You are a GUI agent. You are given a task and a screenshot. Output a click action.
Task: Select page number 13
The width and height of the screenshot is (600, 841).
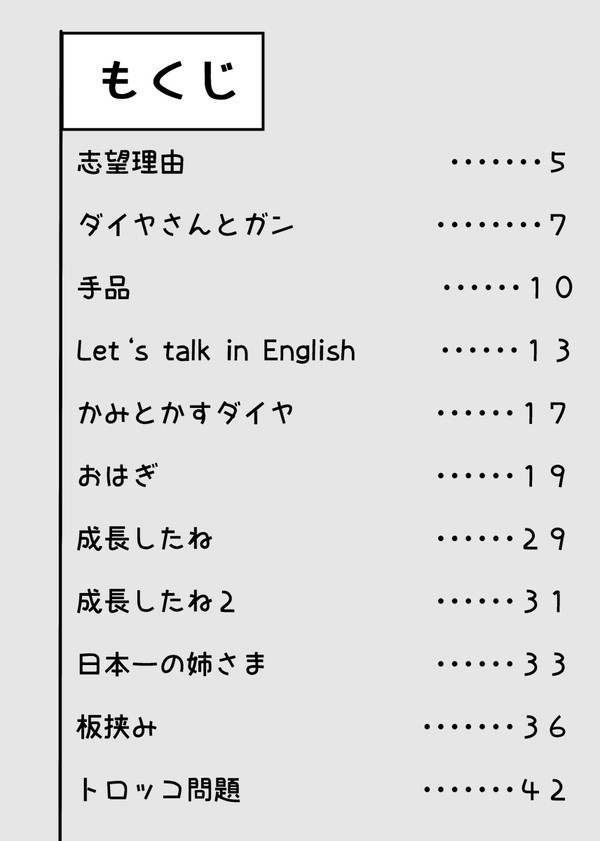549,351
